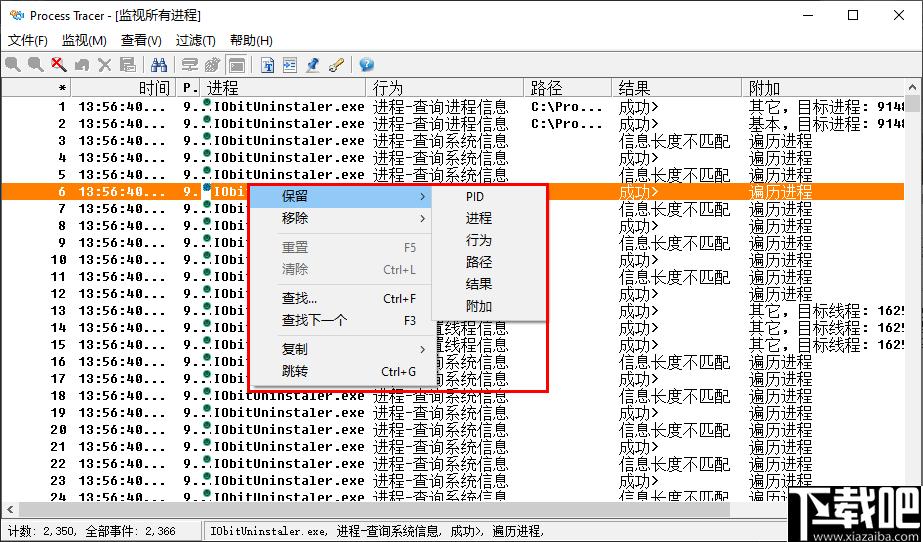Click the second gray magnifier toolbar icon
The height and width of the screenshot is (542, 923).
click(35, 64)
